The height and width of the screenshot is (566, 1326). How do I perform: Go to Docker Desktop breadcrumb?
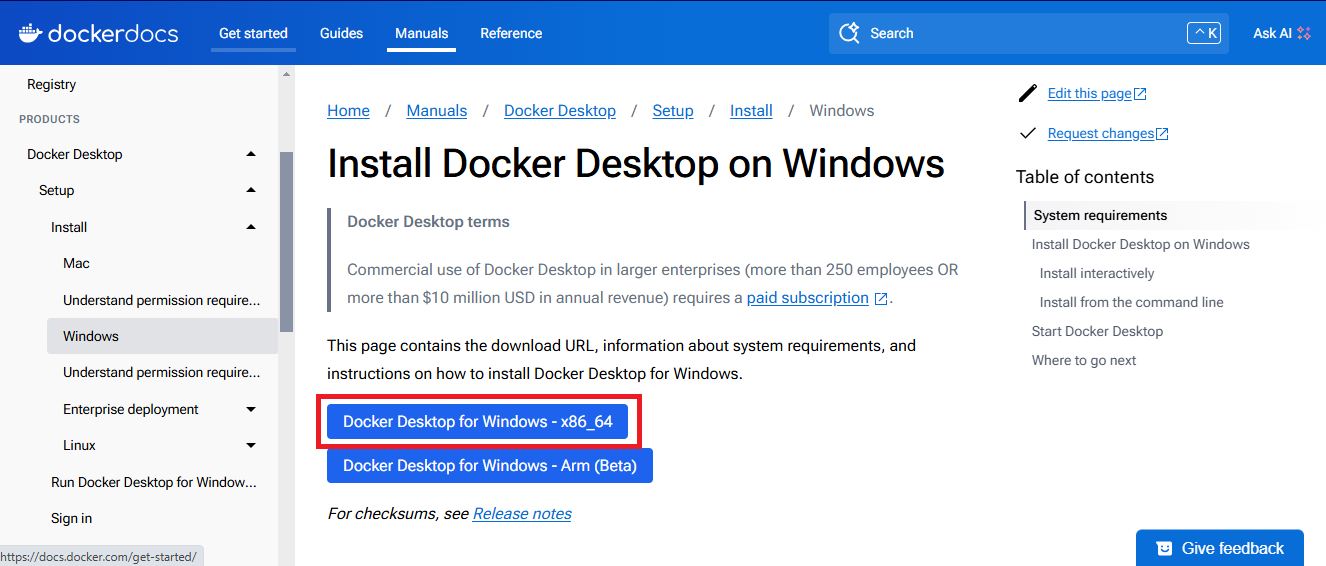560,111
